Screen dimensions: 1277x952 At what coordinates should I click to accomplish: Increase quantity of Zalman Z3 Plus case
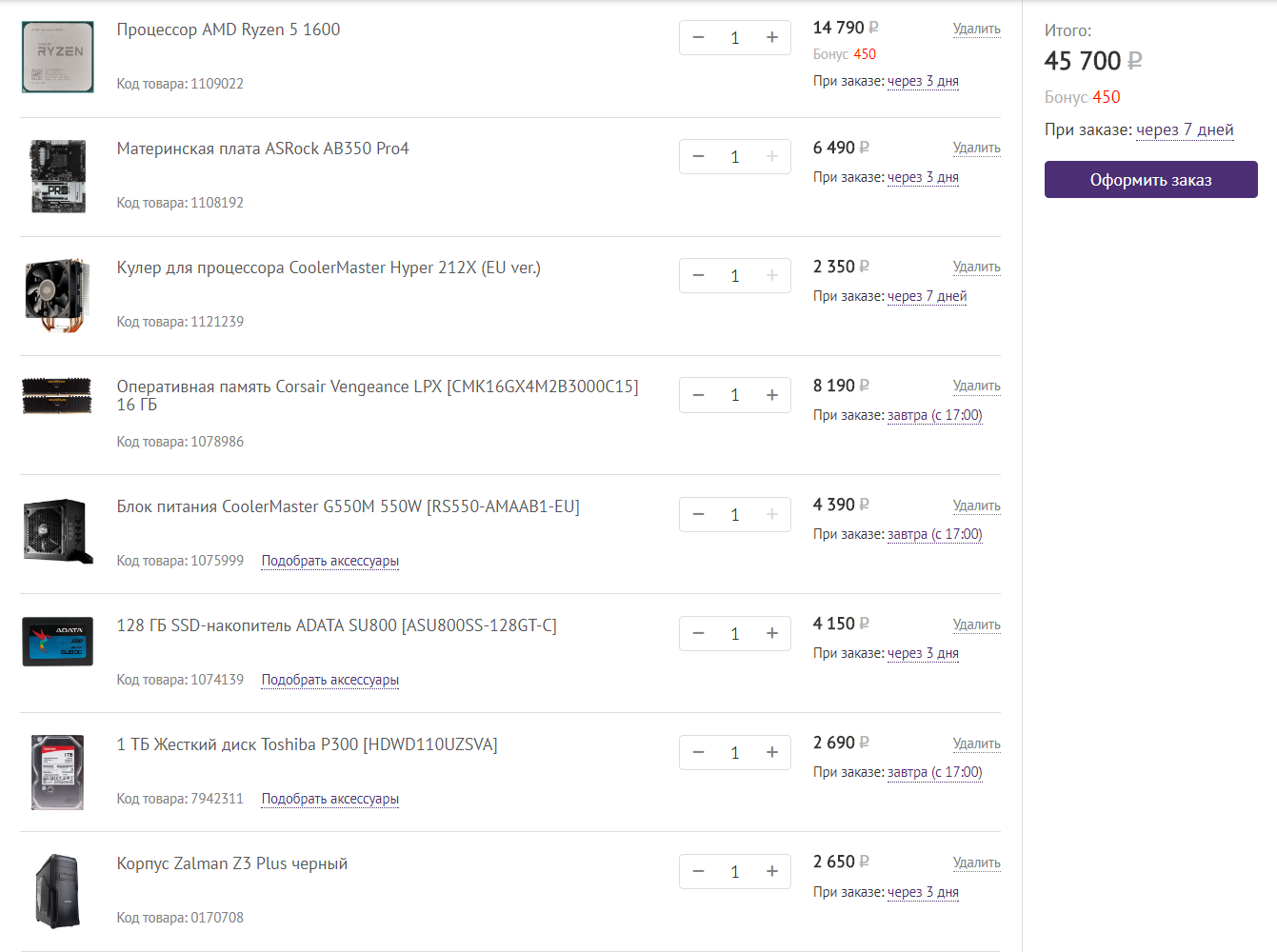click(771, 871)
